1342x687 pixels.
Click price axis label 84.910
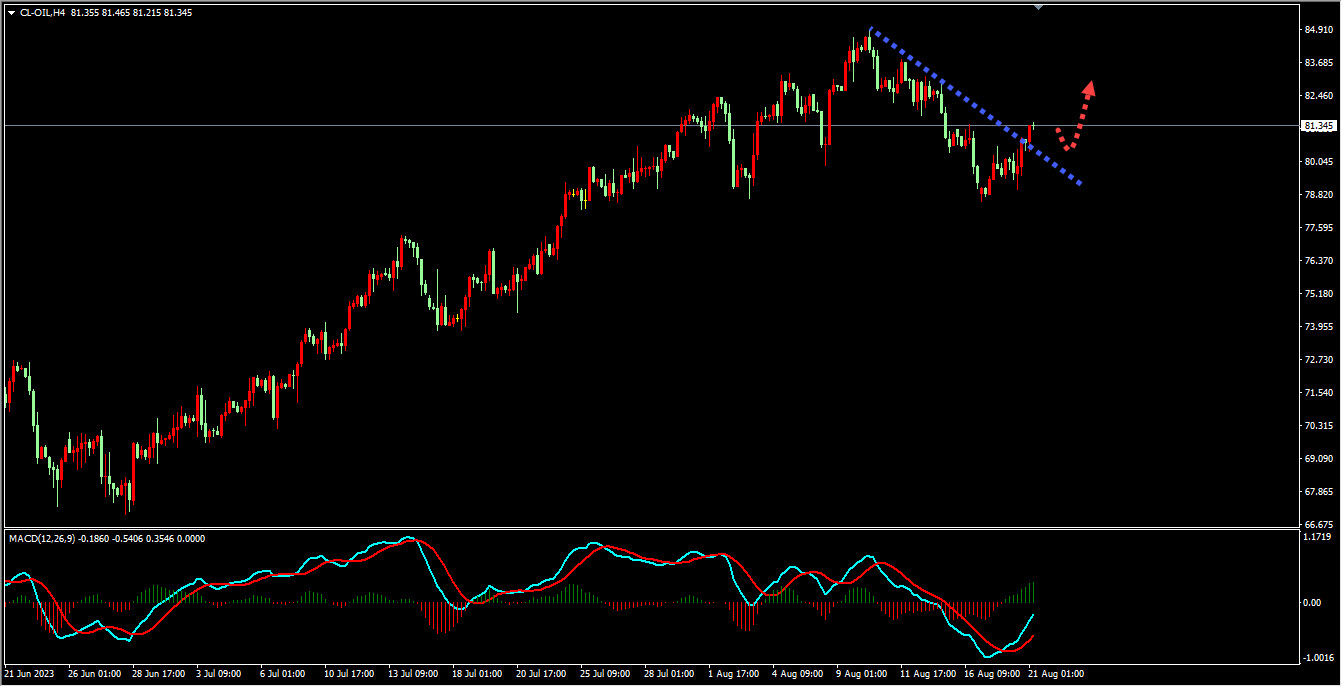pyautogui.click(x=1320, y=30)
